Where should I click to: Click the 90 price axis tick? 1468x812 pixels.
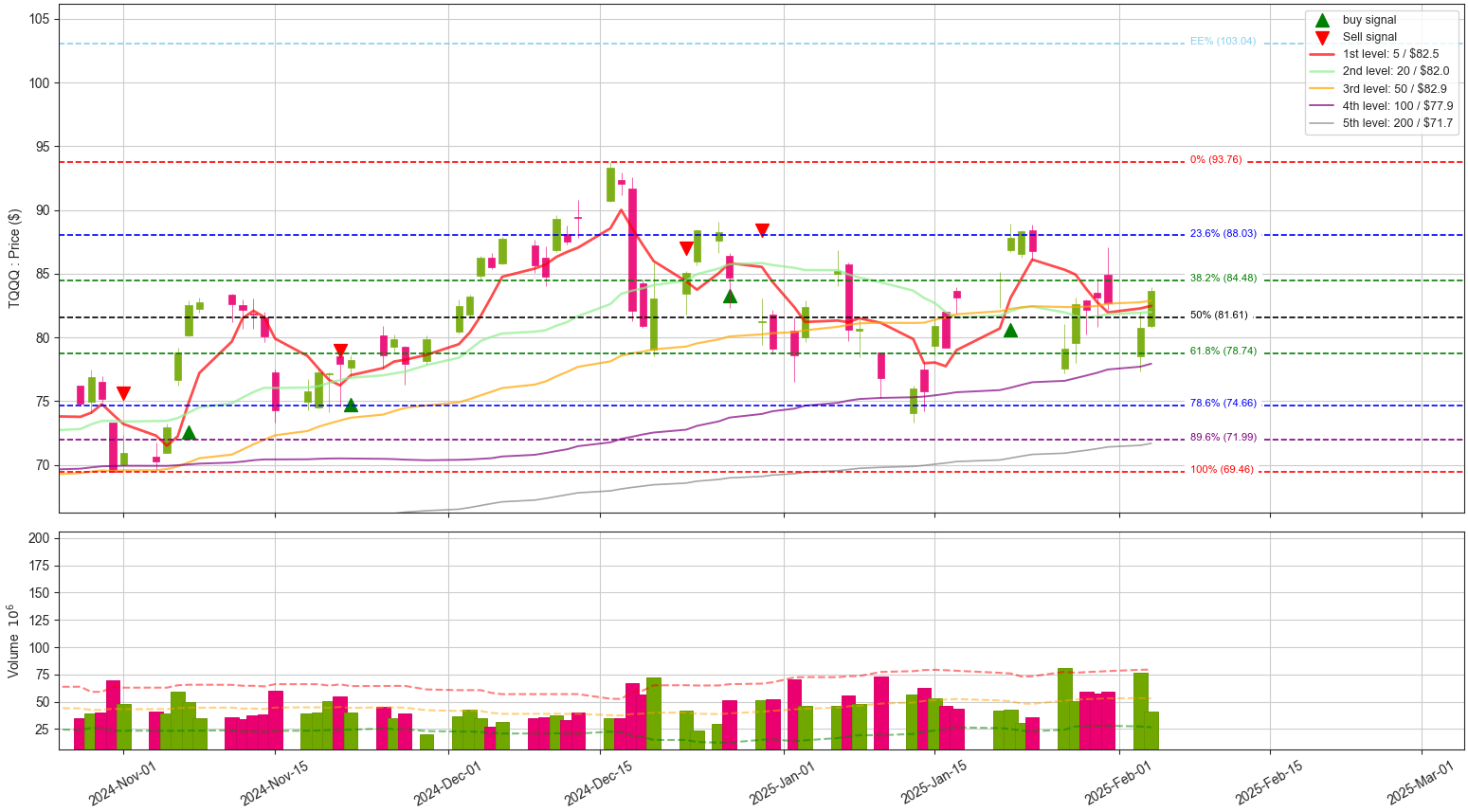43,210
